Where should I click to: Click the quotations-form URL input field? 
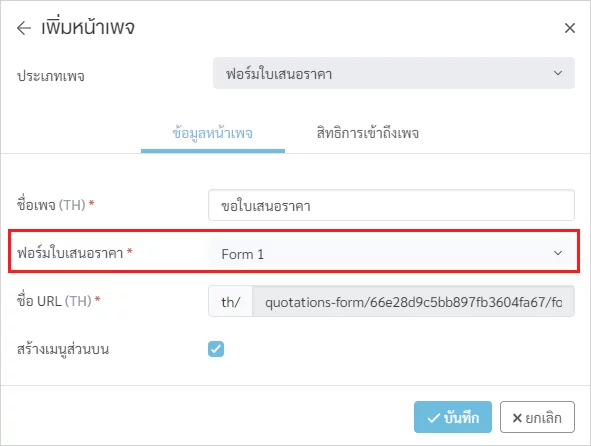(x=413, y=302)
